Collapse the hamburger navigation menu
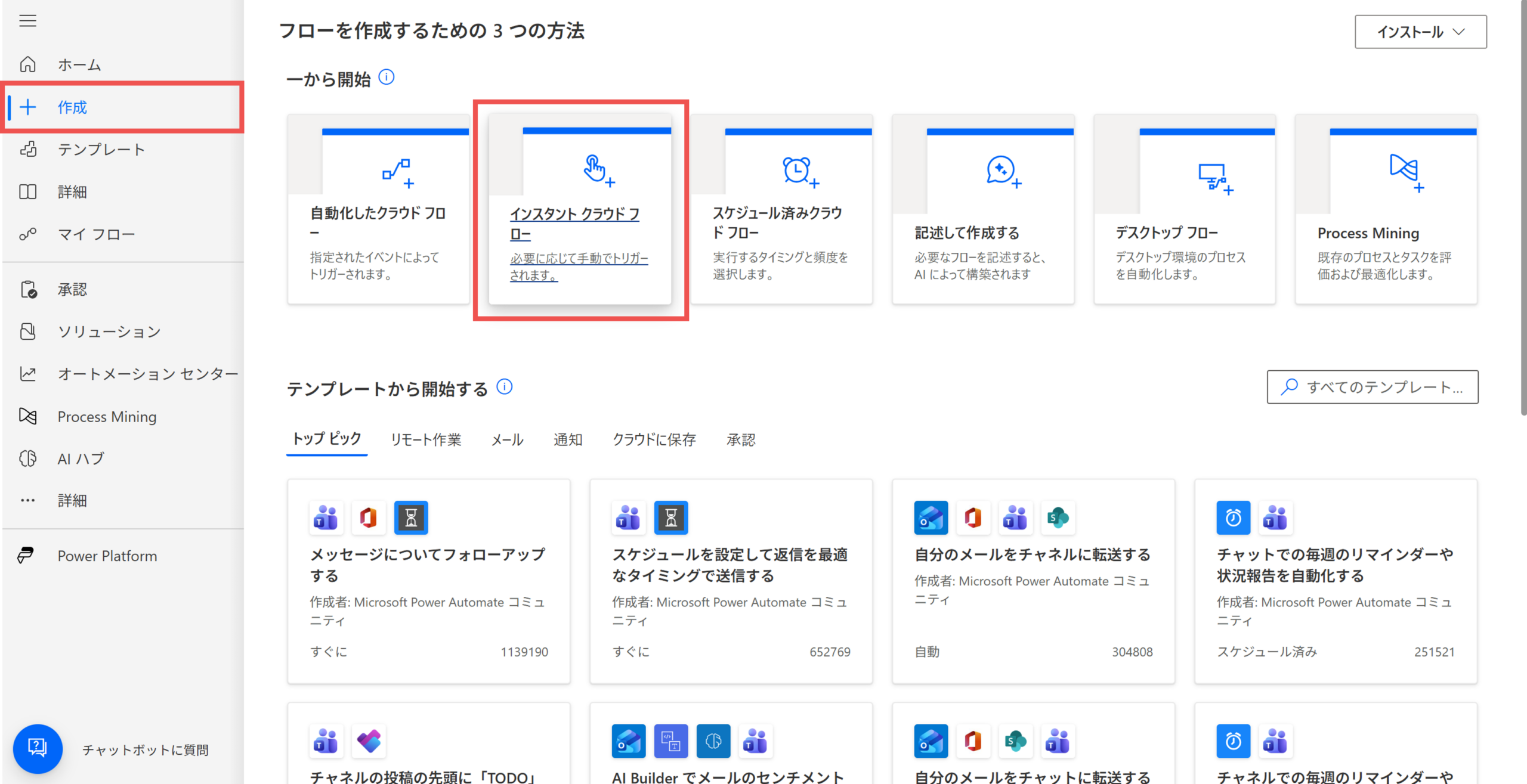1527x784 pixels. [27, 21]
